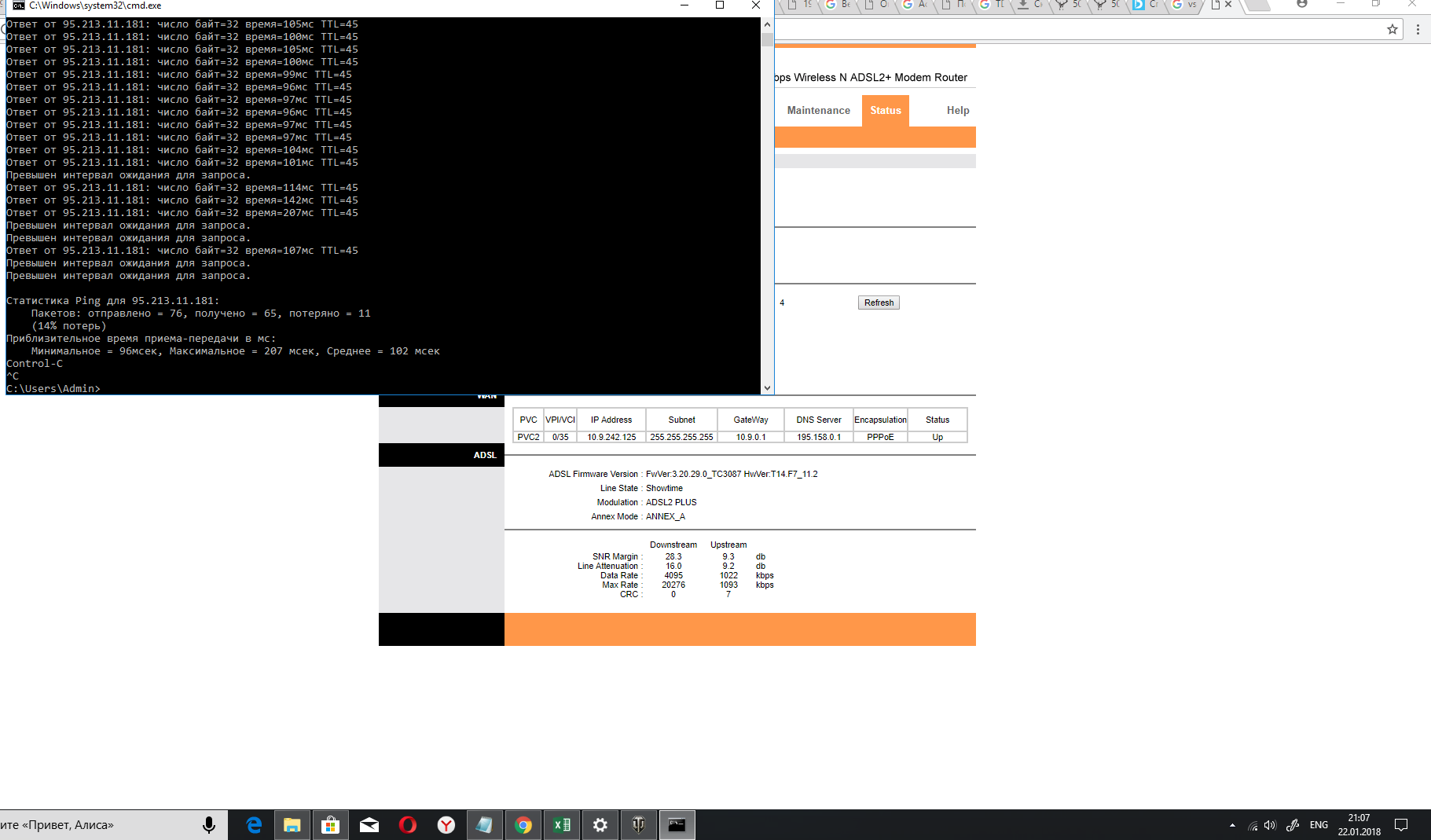
Task: Open Microsoft Edge from the taskbar
Action: click(x=254, y=825)
